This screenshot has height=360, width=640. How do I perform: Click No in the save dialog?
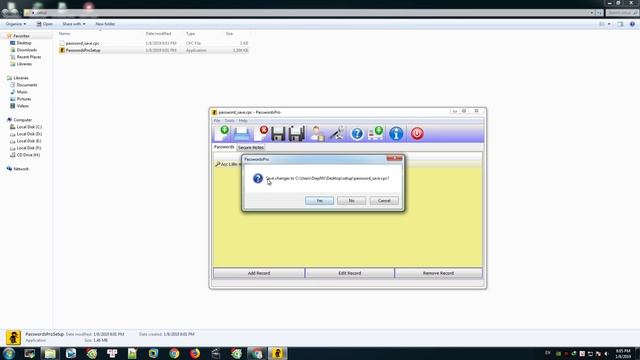[351, 200]
